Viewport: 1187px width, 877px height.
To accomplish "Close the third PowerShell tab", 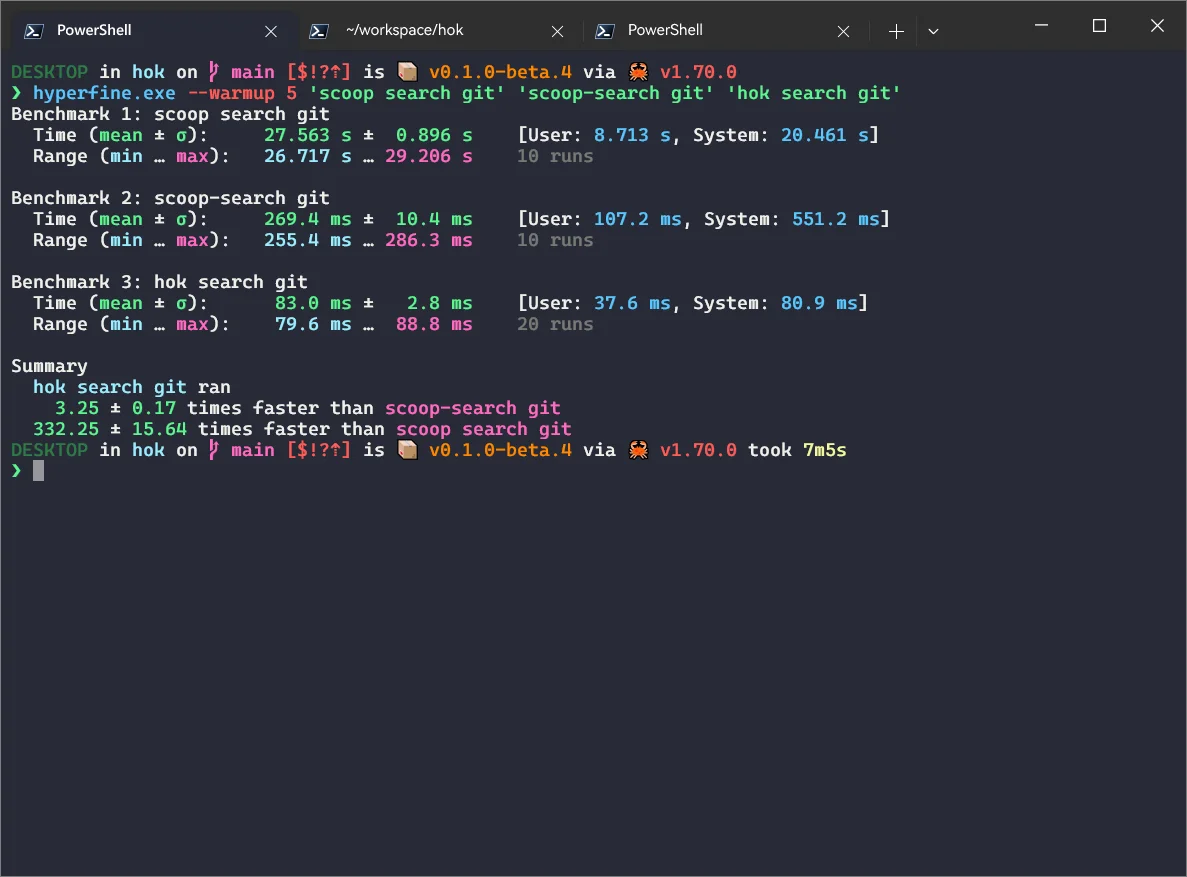I will pos(844,31).
